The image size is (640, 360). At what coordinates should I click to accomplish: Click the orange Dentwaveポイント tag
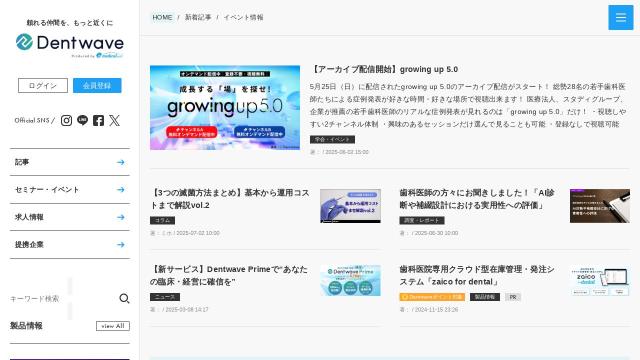click(x=432, y=297)
